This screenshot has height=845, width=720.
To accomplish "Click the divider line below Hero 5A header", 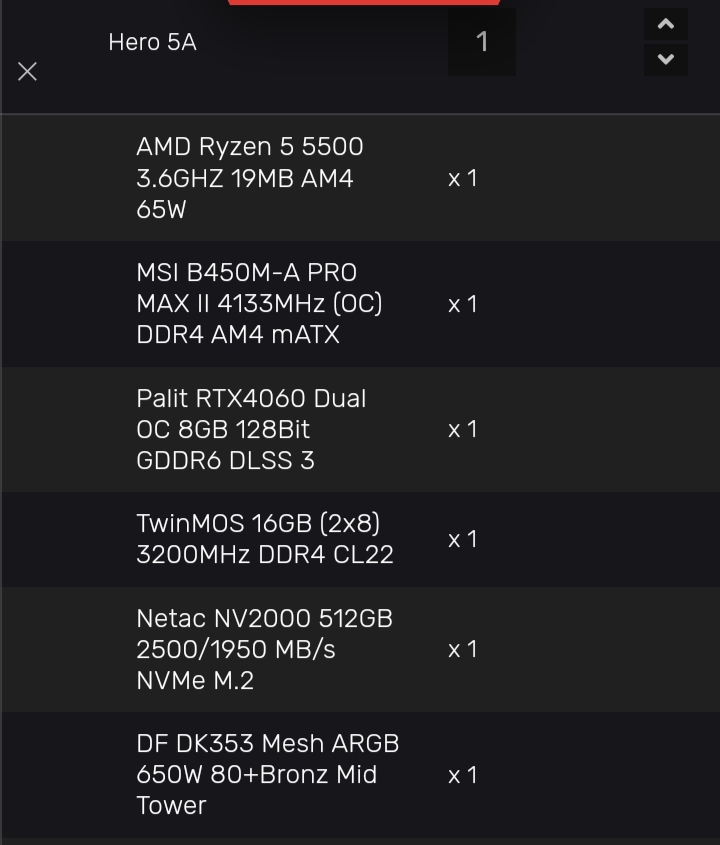I will point(360,114).
